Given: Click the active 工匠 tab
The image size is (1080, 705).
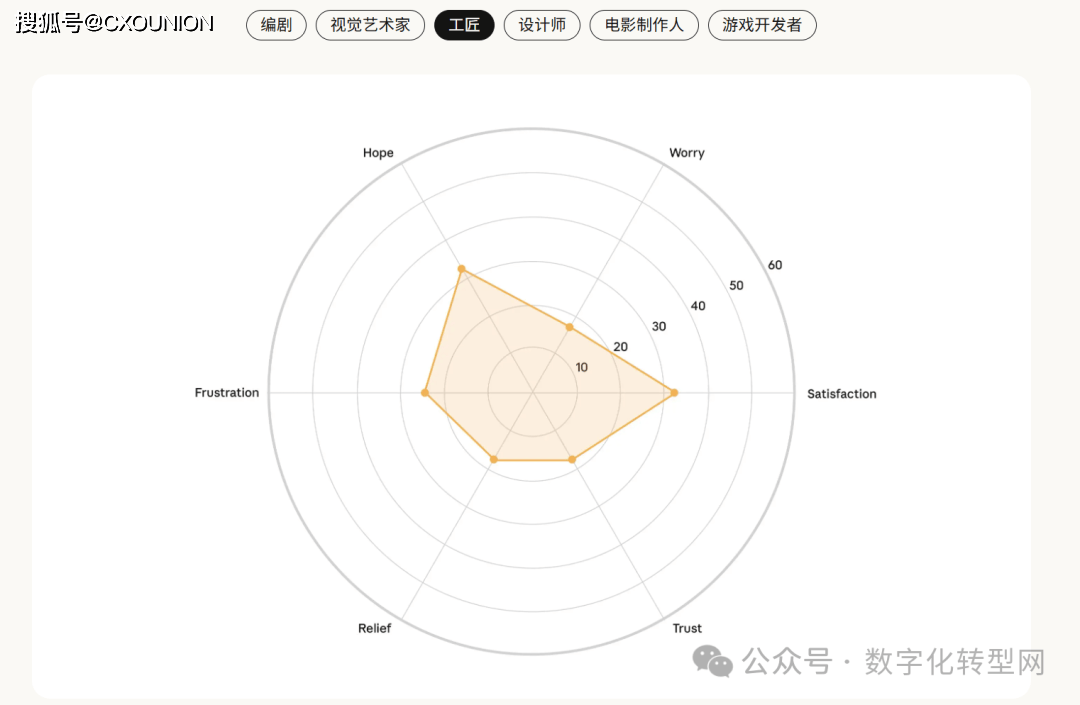Looking at the screenshot, I should (x=464, y=25).
